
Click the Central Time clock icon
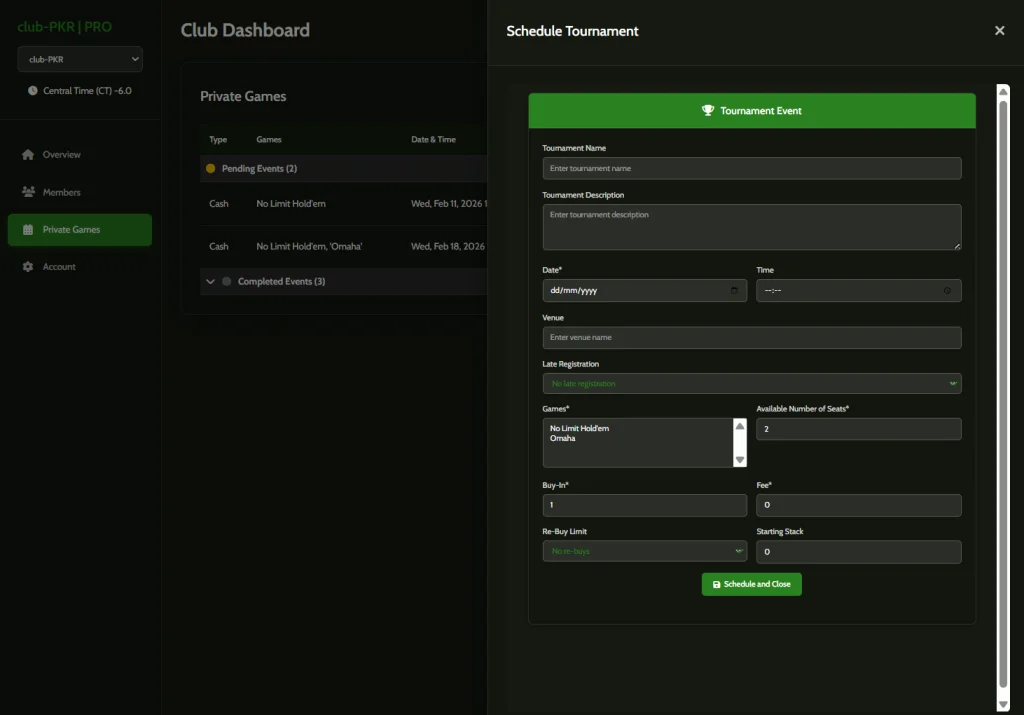click(x=33, y=91)
